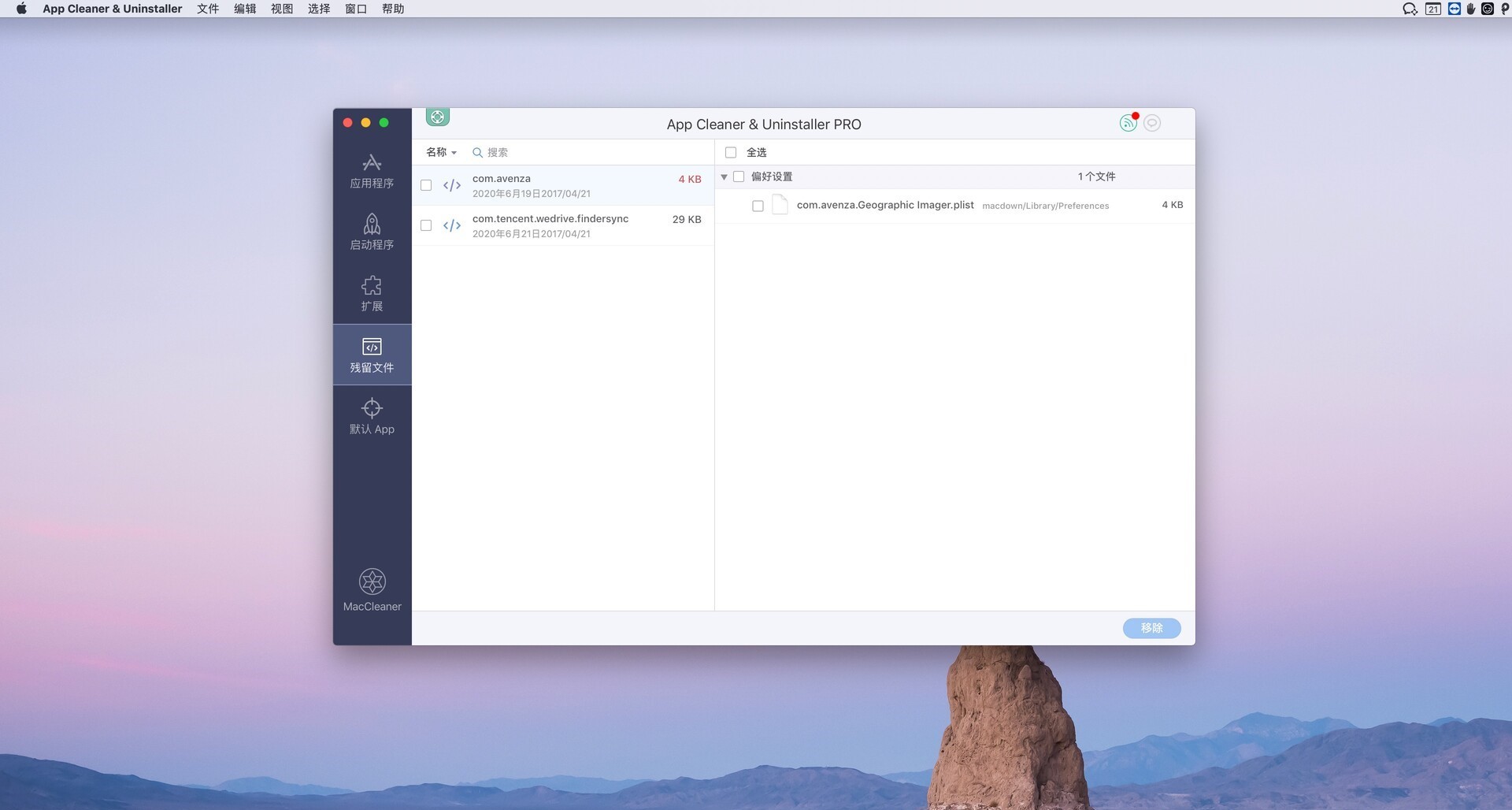Screen dimensions: 1512x810
Task: Switch to the 扩展 puzzle section
Action: pyautogui.click(x=372, y=294)
